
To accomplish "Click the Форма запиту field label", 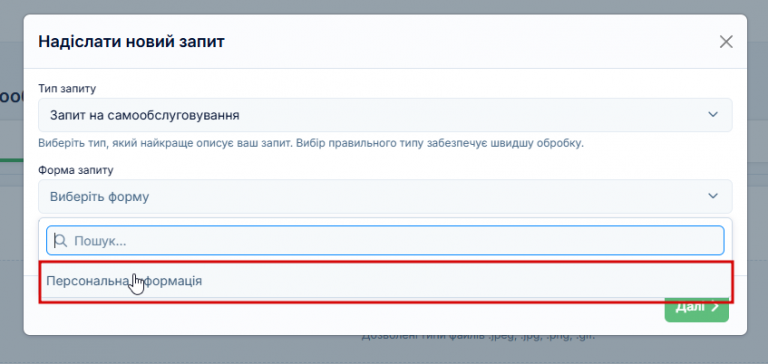I will coord(75,170).
